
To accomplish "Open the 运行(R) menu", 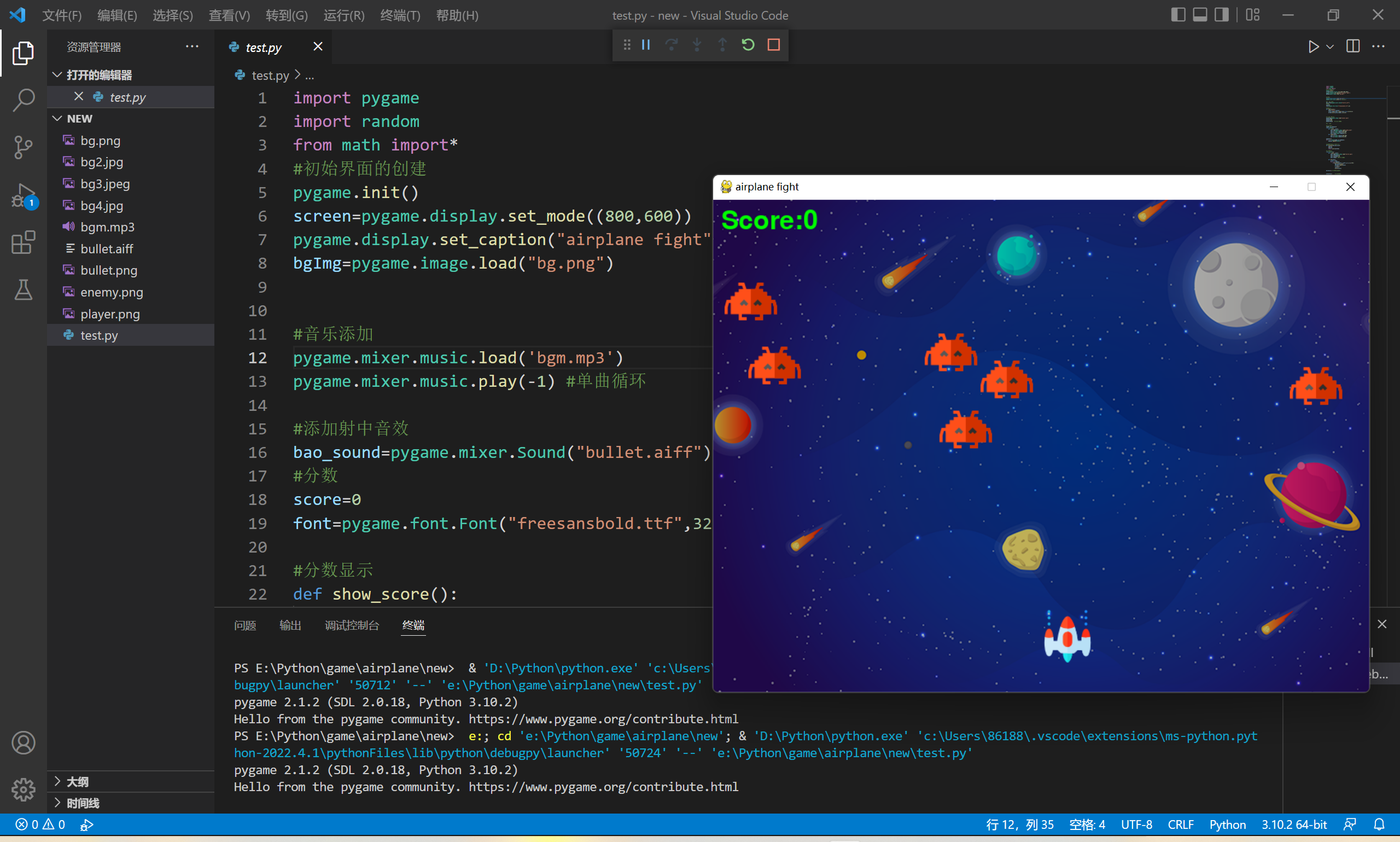I will (x=343, y=15).
